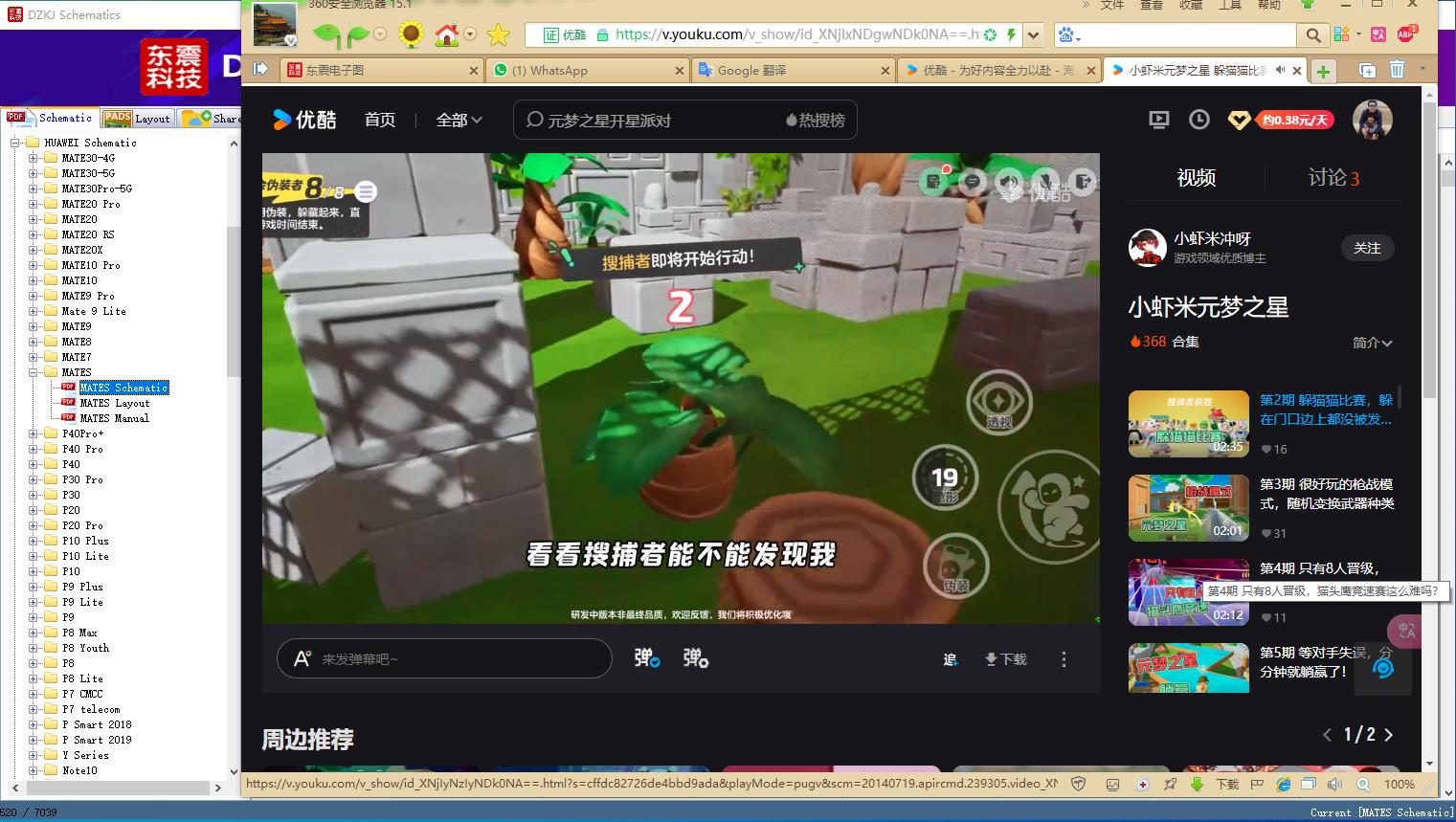Open the home button dropdown arrow
This screenshot has height=822, width=1456.
(x=470, y=34)
